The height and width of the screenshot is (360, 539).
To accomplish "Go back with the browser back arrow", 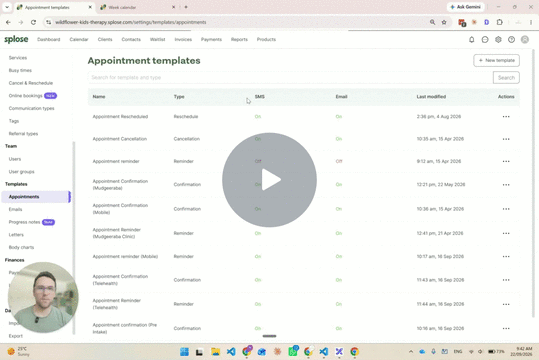I will point(8,22).
